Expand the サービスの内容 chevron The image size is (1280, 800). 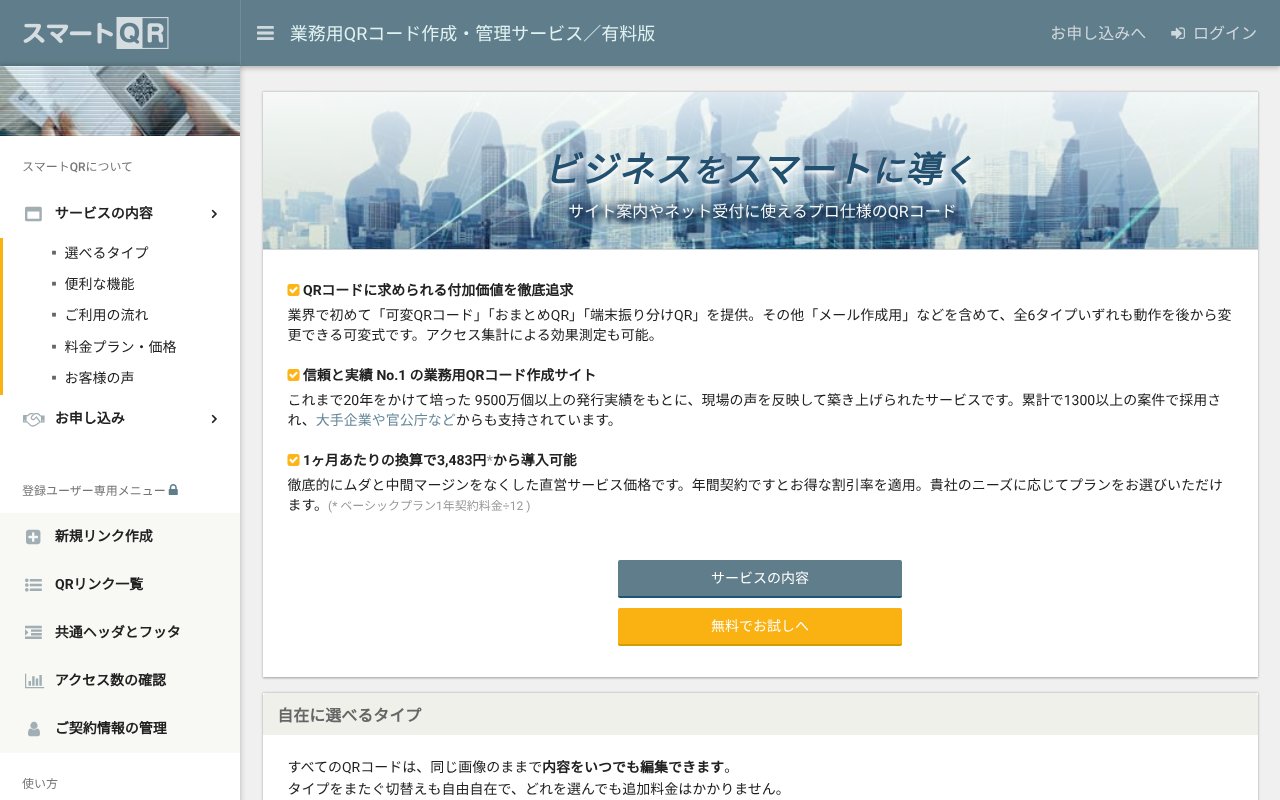coord(213,213)
